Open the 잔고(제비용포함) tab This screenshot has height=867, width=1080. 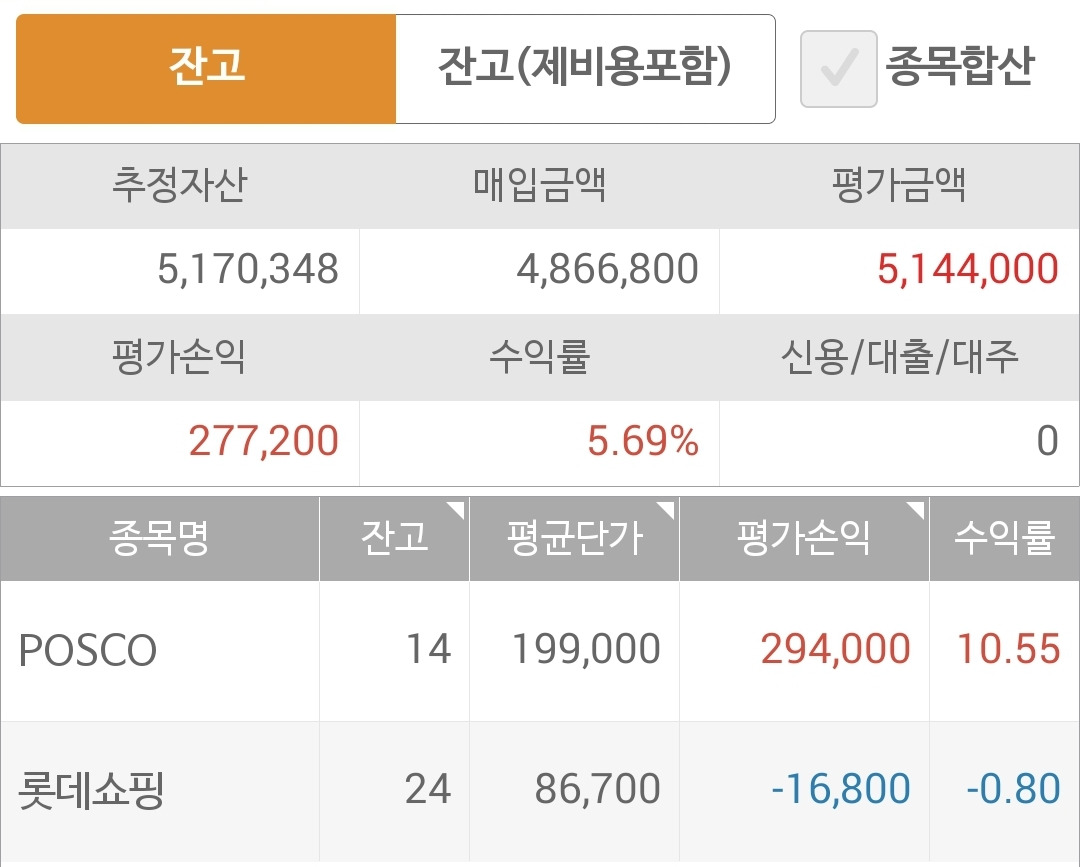[585, 69]
